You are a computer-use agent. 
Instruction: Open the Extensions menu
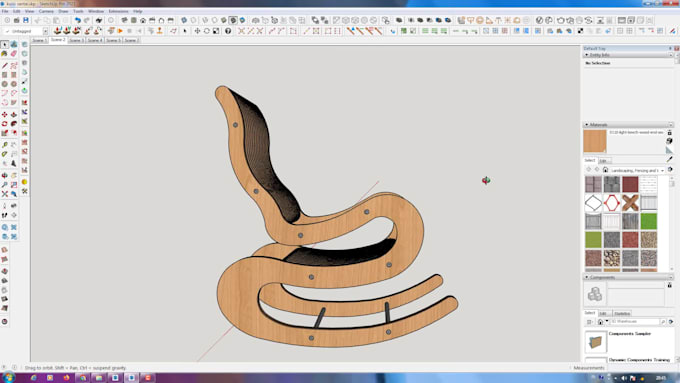click(118, 11)
